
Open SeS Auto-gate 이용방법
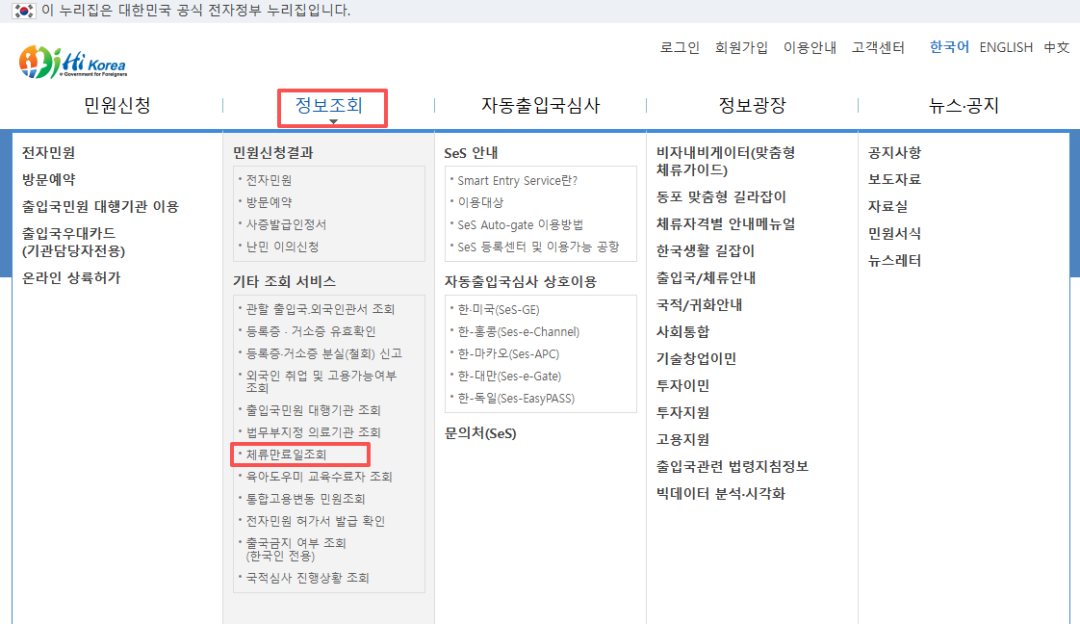pyautogui.click(x=520, y=224)
